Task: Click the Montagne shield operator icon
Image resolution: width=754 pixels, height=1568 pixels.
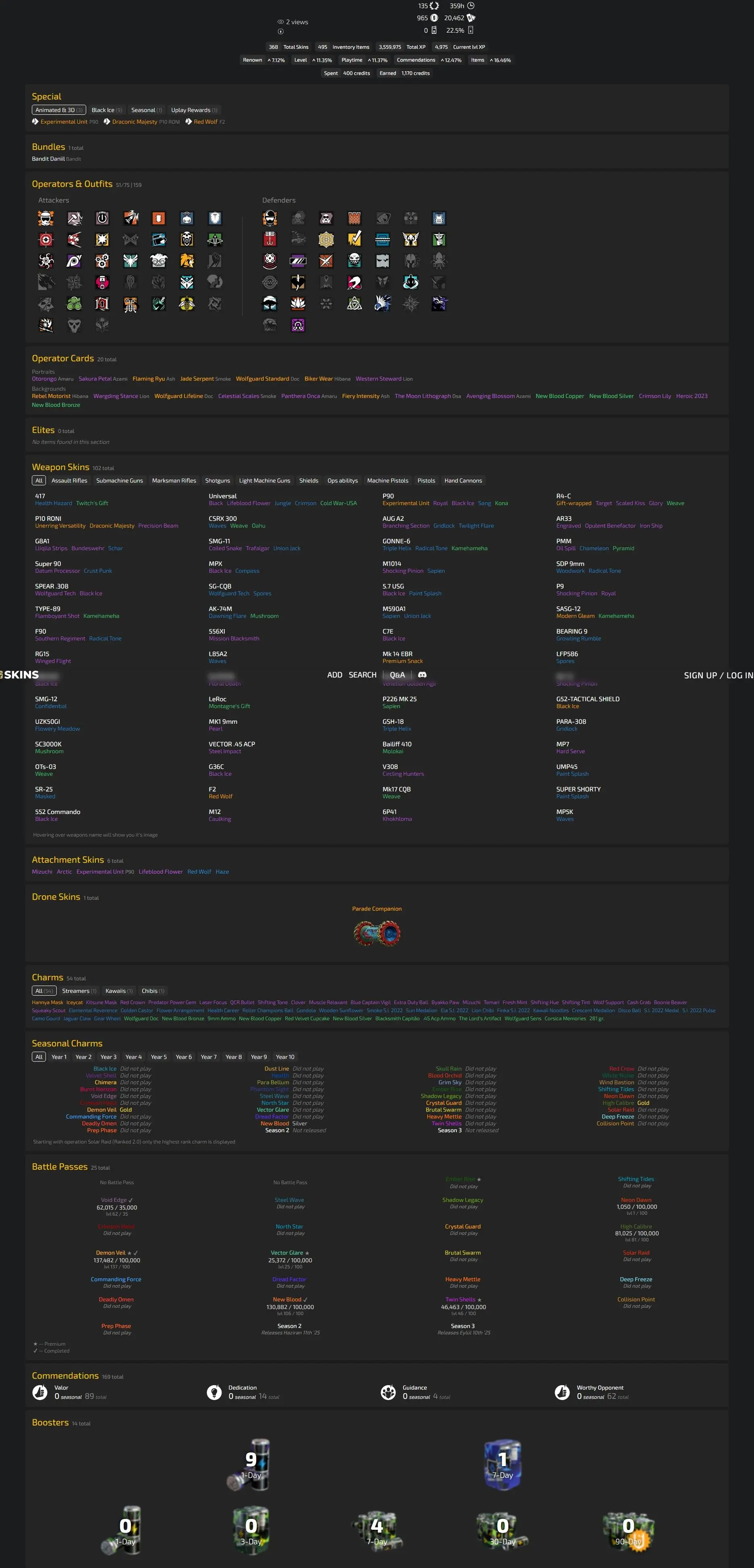Action: pos(215,219)
